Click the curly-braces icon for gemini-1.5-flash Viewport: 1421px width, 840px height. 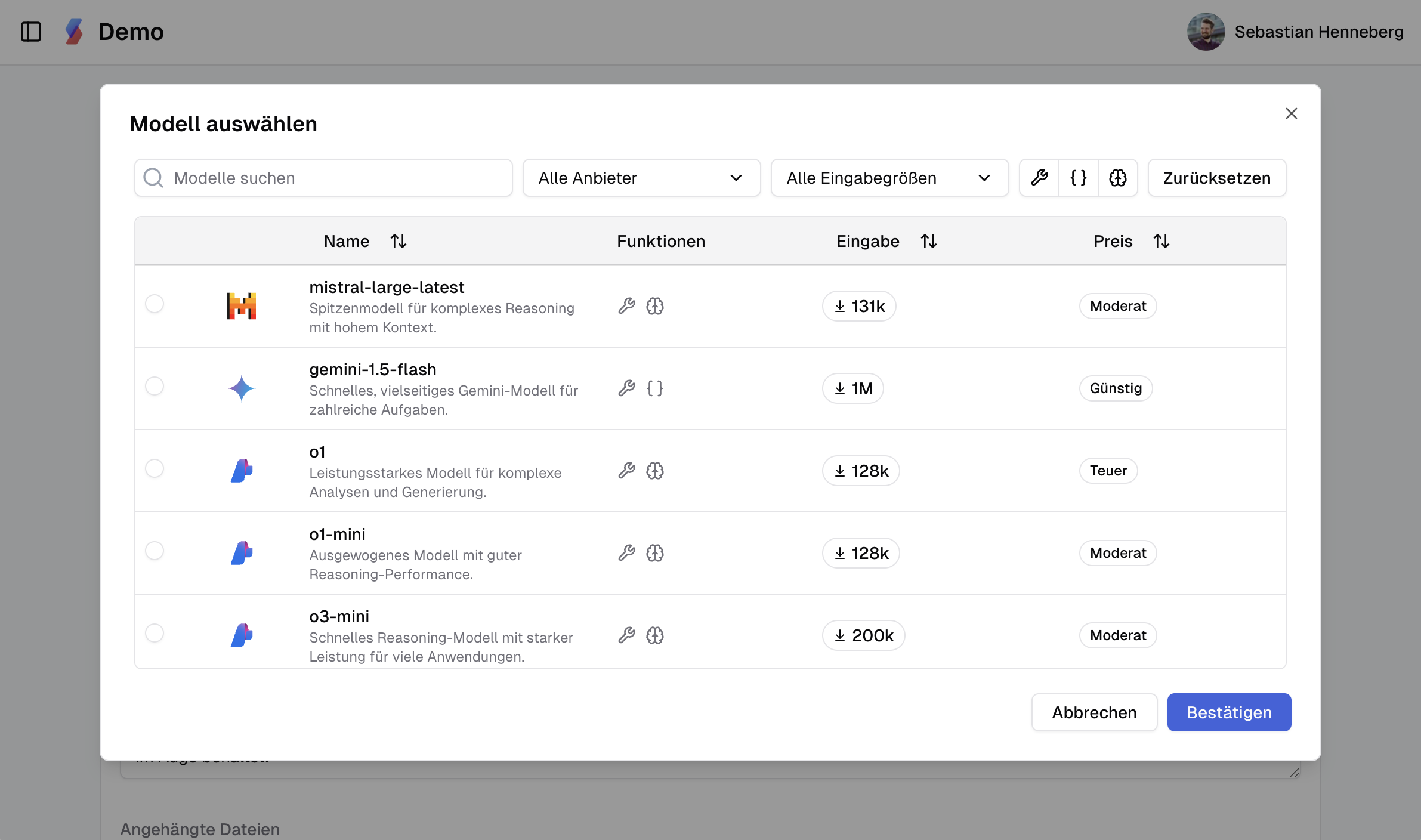pos(654,388)
